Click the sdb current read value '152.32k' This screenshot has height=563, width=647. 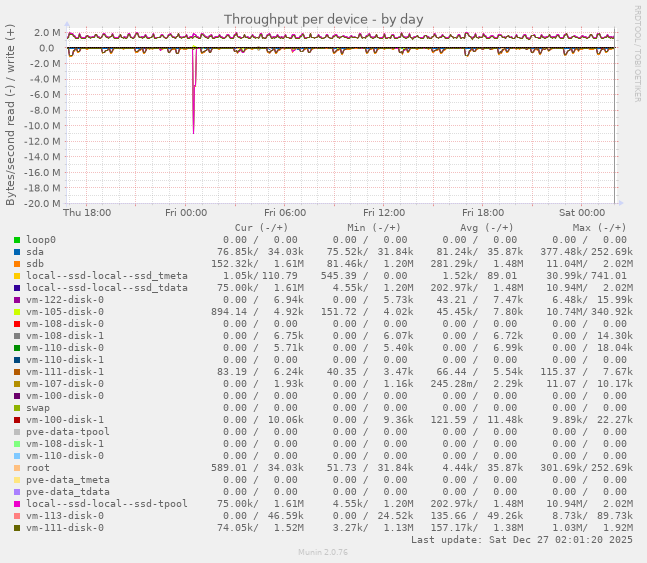coord(232,264)
